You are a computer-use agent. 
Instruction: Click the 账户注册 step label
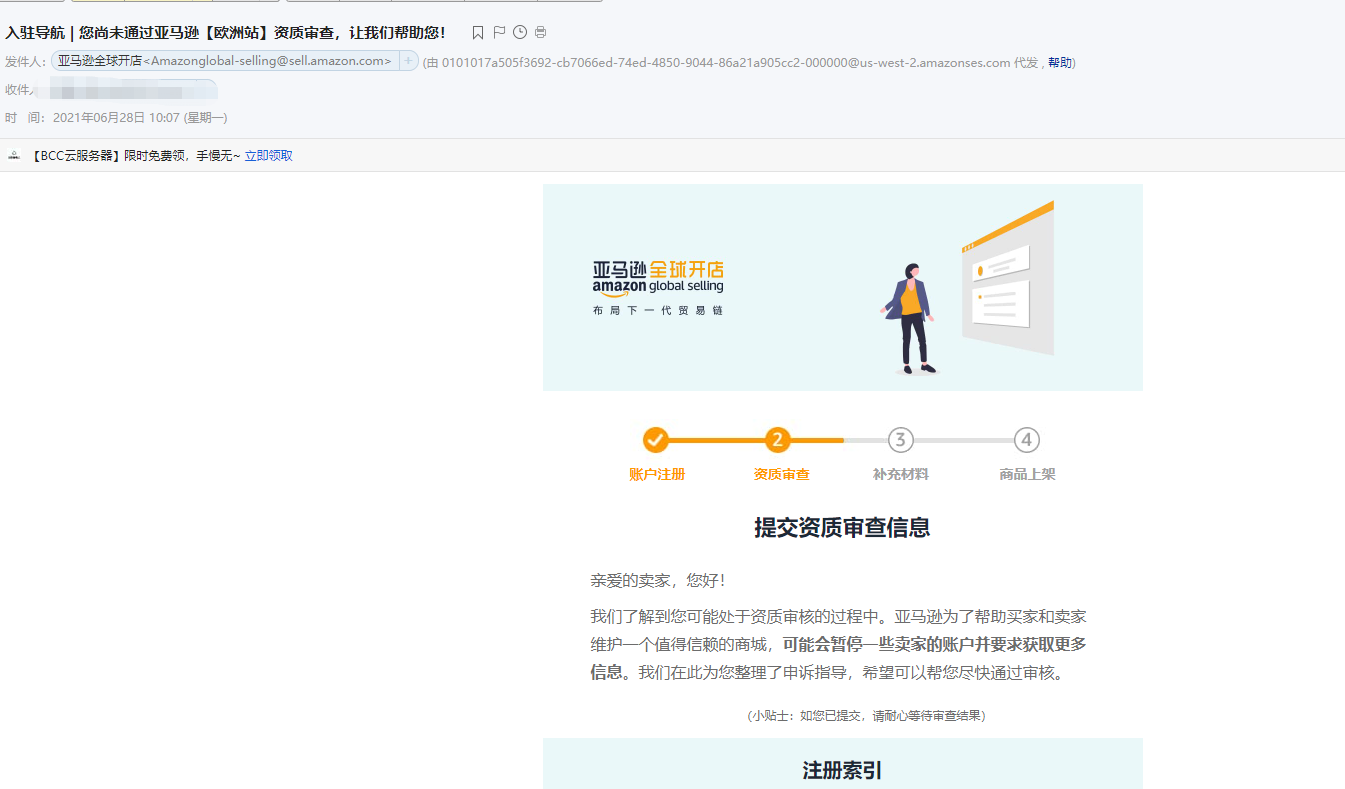tap(657, 474)
